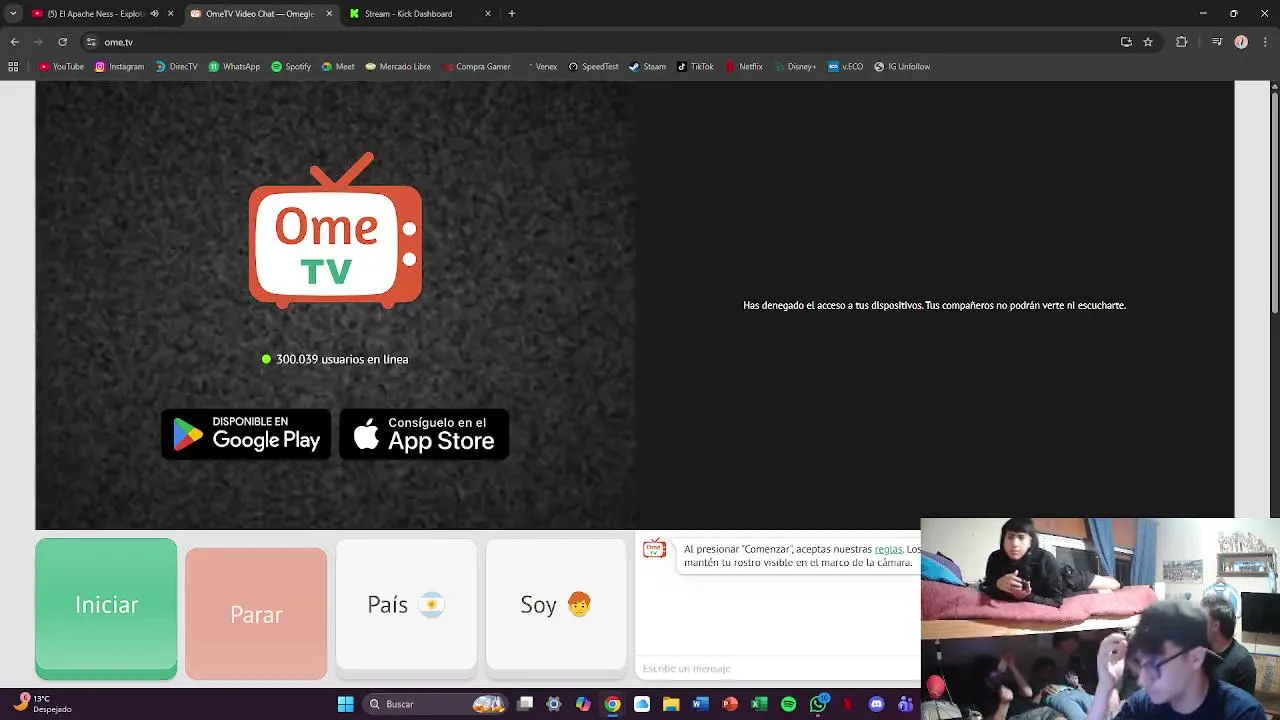Screen dimensions: 1280x720
Task: Open the Steam bookmark
Action: (647, 67)
